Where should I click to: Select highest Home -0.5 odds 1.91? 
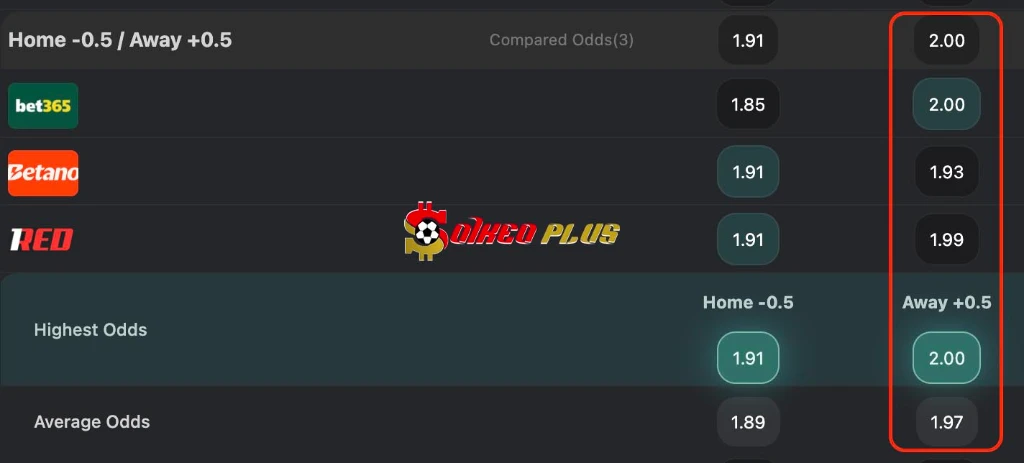coord(747,358)
